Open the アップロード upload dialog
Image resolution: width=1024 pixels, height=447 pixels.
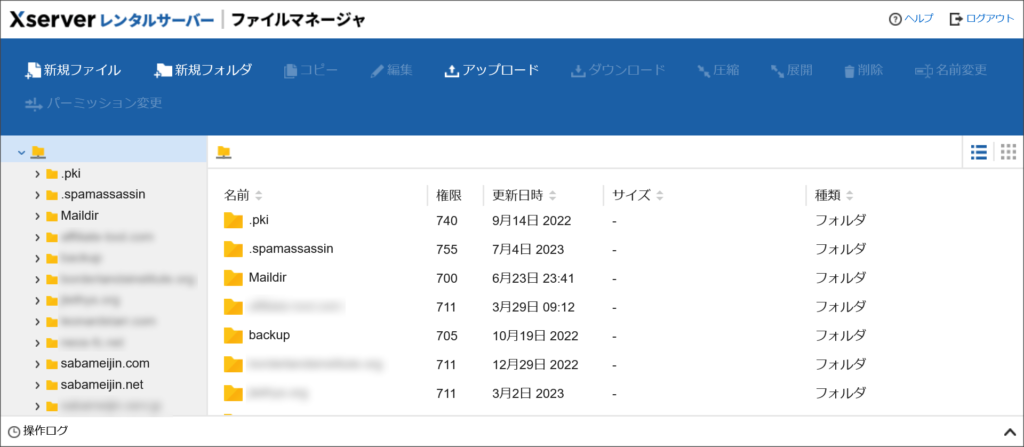point(491,71)
